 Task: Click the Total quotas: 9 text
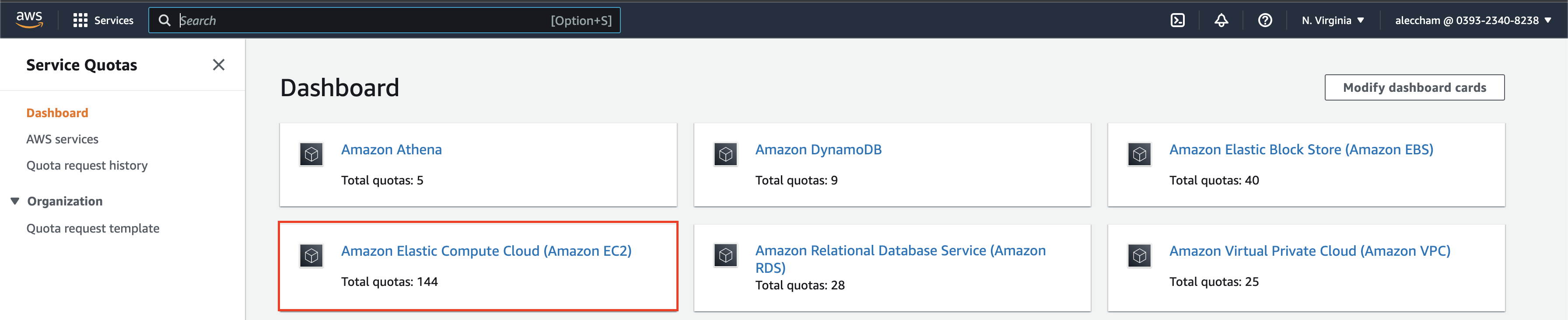click(x=796, y=181)
